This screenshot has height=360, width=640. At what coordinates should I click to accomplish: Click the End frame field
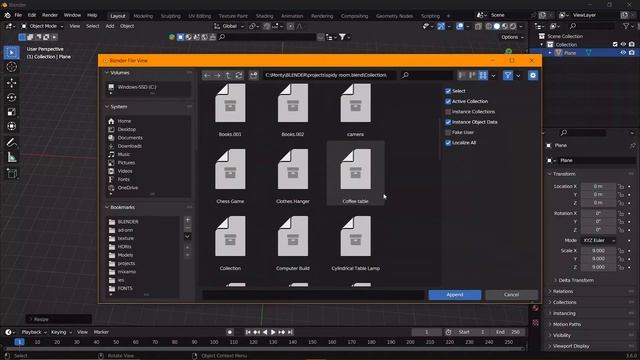507,332
